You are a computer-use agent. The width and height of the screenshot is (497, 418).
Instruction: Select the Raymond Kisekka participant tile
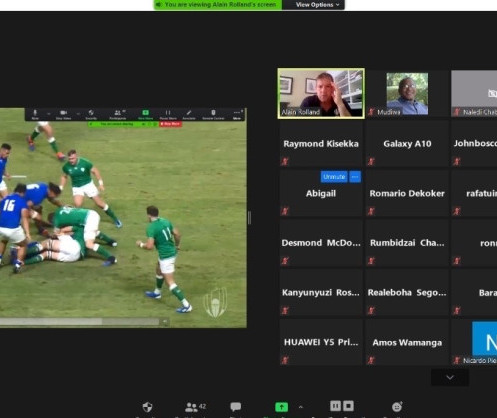click(321, 143)
